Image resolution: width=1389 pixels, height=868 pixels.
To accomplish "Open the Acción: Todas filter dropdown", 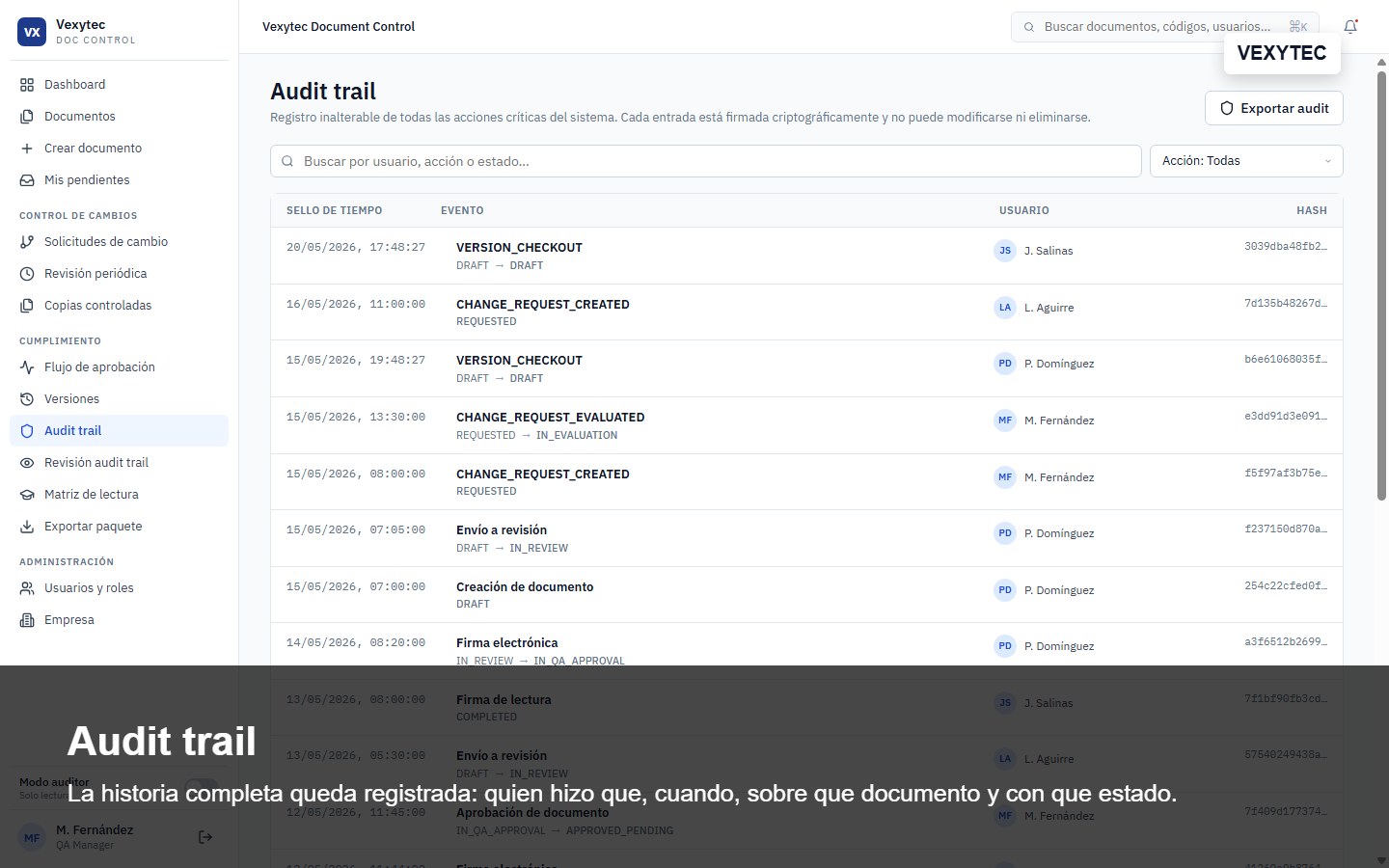I will point(1246,161).
